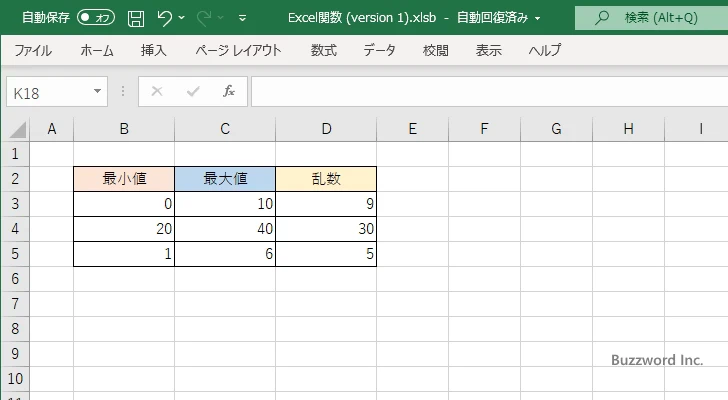
Task: Toggle the 自動保存 AutoSave switch
Action: (x=96, y=18)
